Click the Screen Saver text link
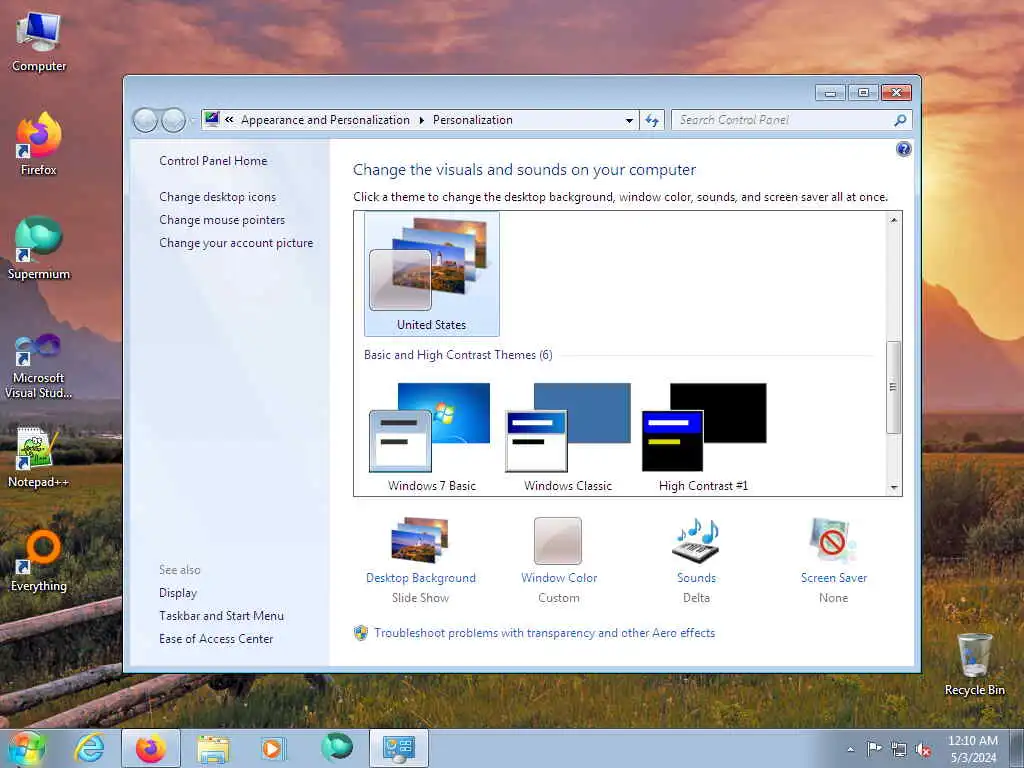Image resolution: width=1024 pixels, height=768 pixels. pos(833,578)
